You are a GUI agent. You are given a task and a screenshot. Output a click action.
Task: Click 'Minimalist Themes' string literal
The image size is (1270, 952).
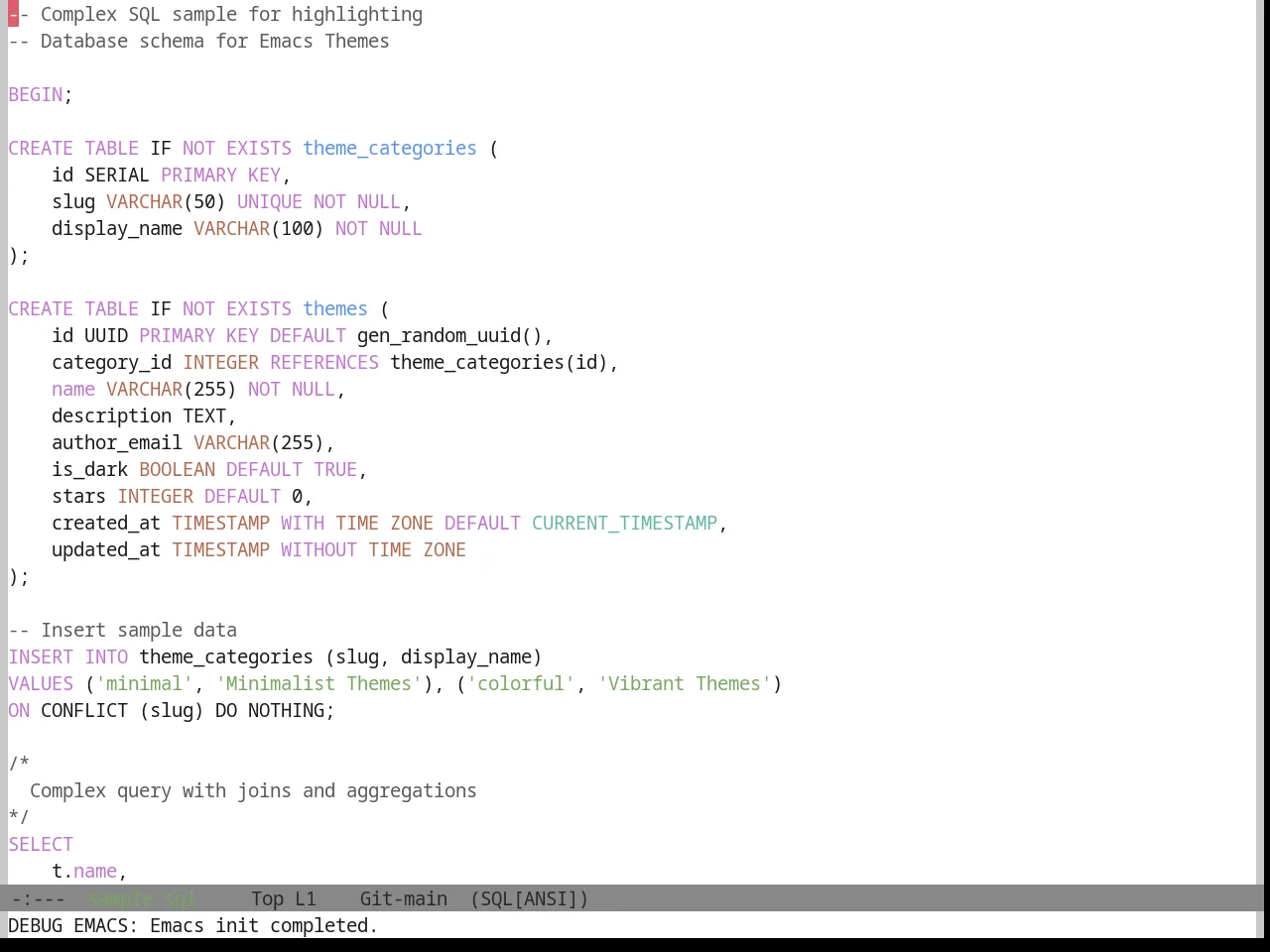coord(318,683)
